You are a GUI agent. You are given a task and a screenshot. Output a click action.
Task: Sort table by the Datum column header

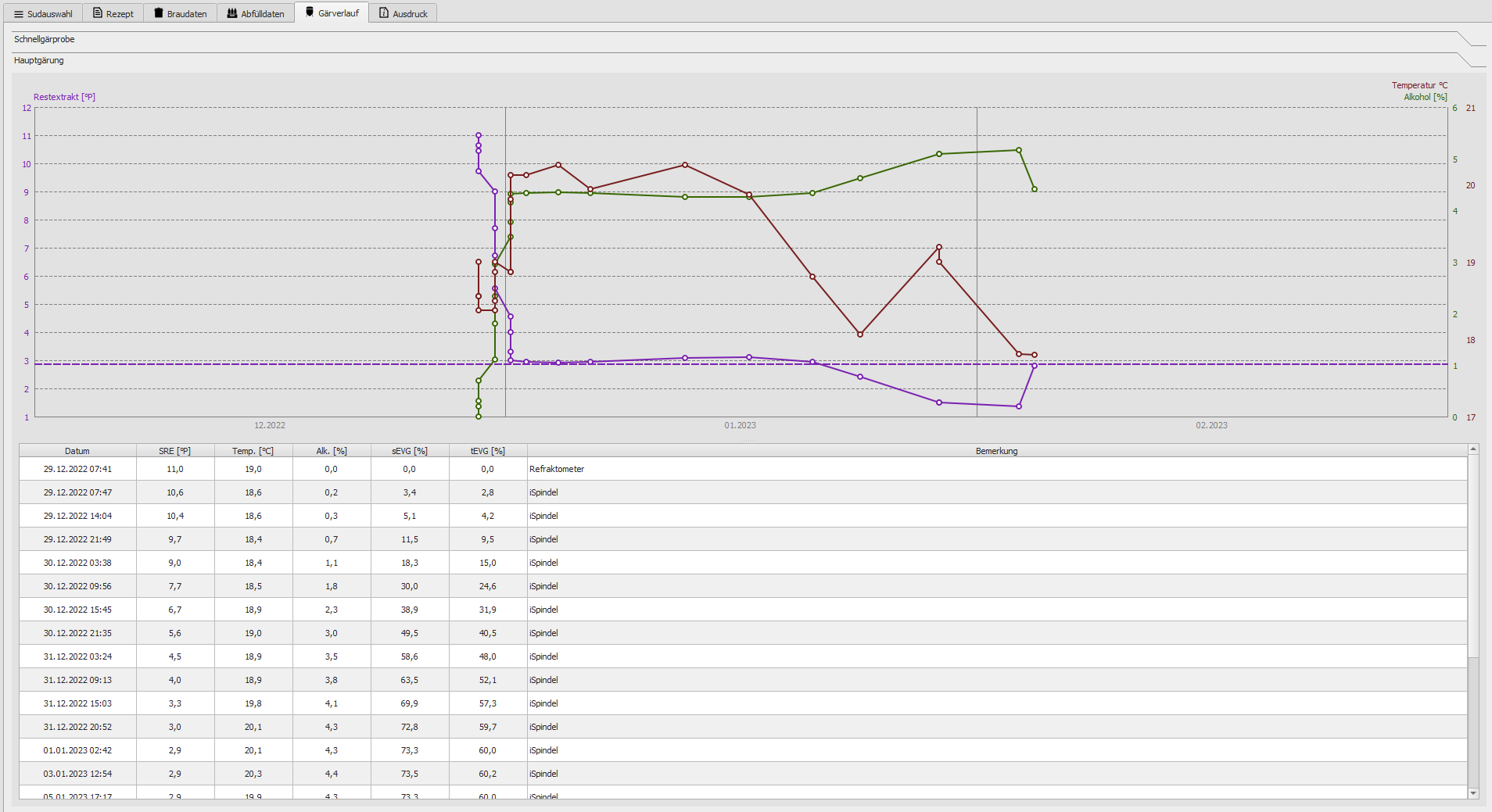click(77, 451)
